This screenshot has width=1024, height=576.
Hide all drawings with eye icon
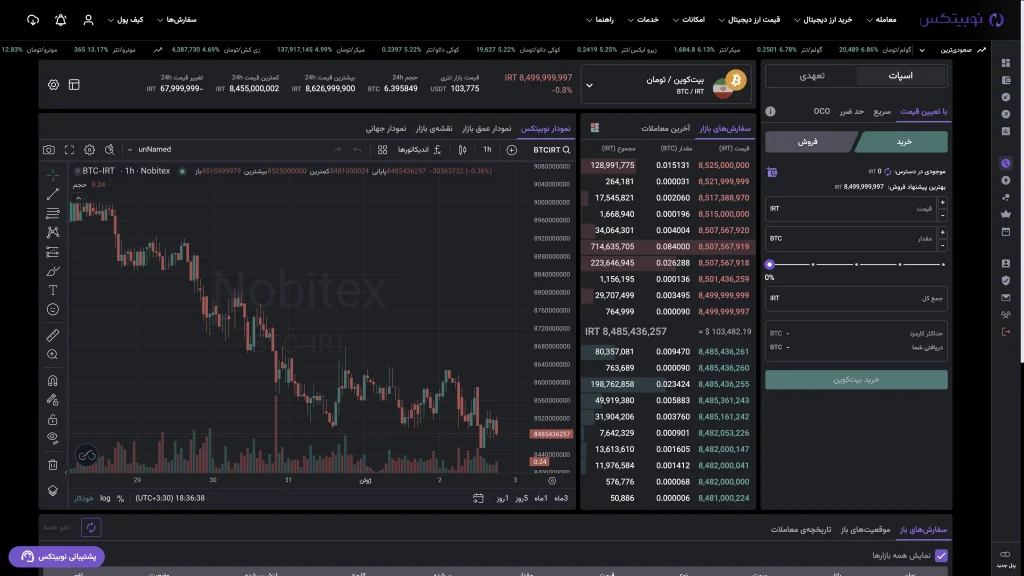pos(53,439)
